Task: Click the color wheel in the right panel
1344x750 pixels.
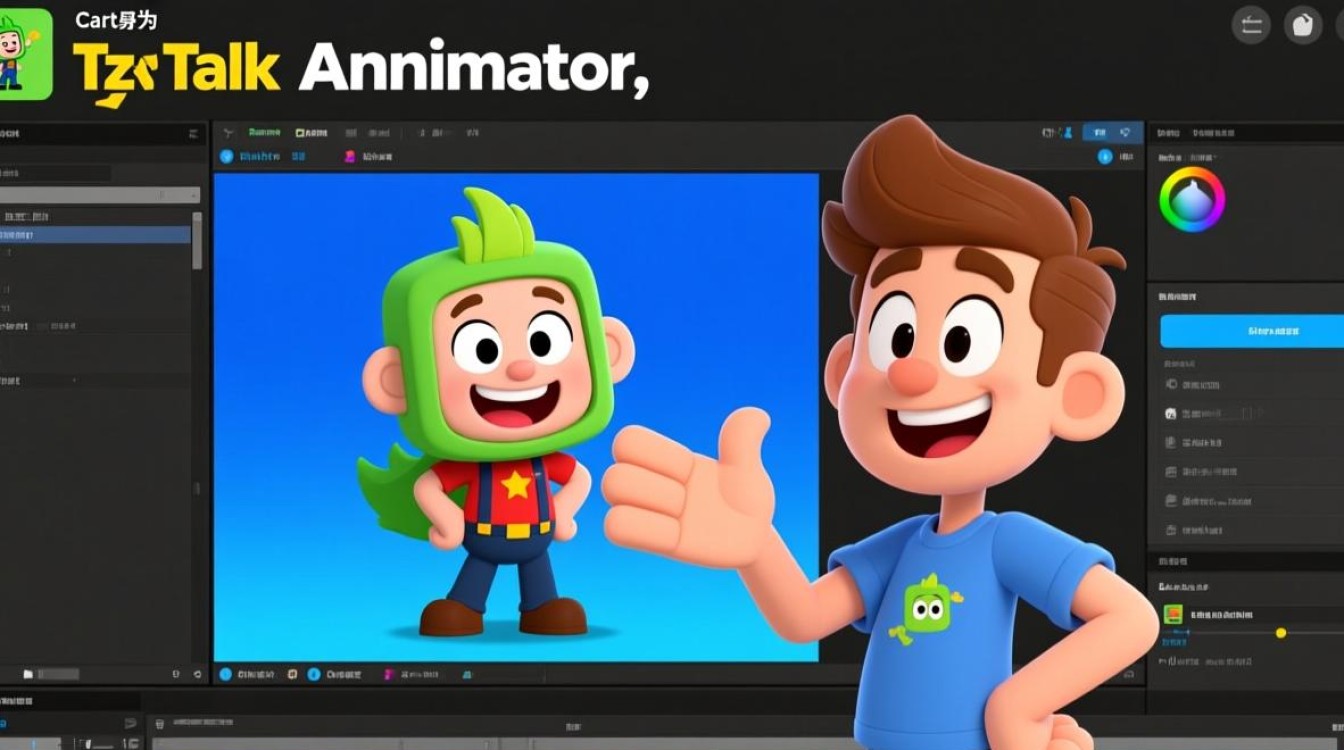Action: click(1191, 200)
